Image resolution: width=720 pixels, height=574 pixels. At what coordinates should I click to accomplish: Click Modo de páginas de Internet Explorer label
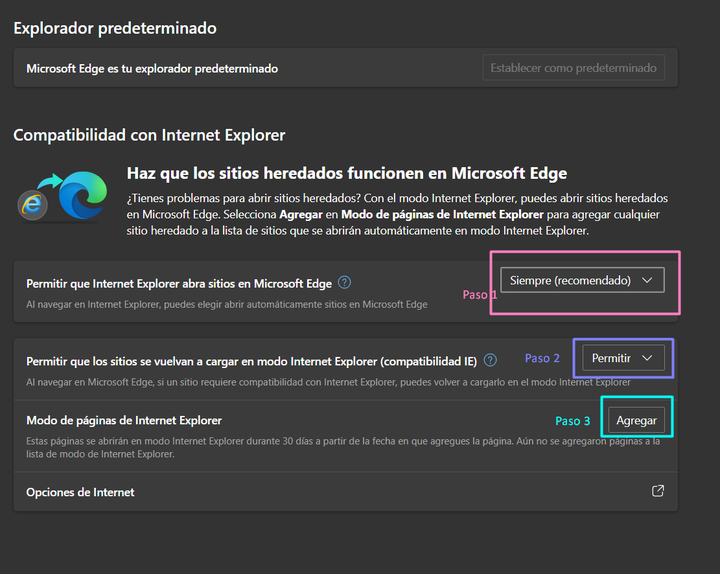click(124, 420)
